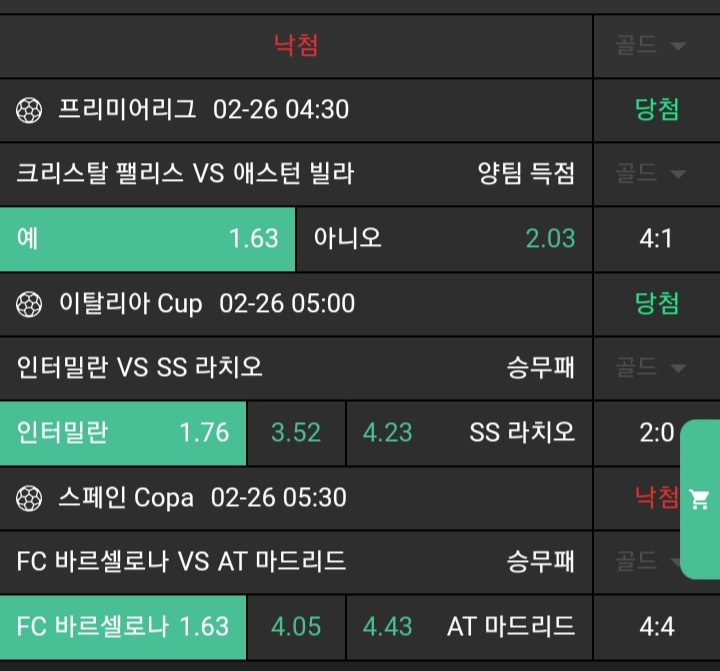Click the soccer ball icon beside 프리미어리그
Viewport: 720px width, 671px height.
click(x=29, y=110)
